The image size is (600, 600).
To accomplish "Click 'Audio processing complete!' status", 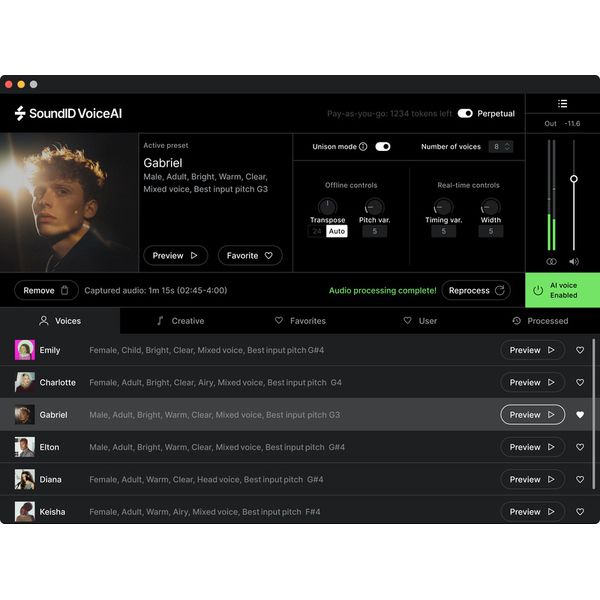I will 382,290.
